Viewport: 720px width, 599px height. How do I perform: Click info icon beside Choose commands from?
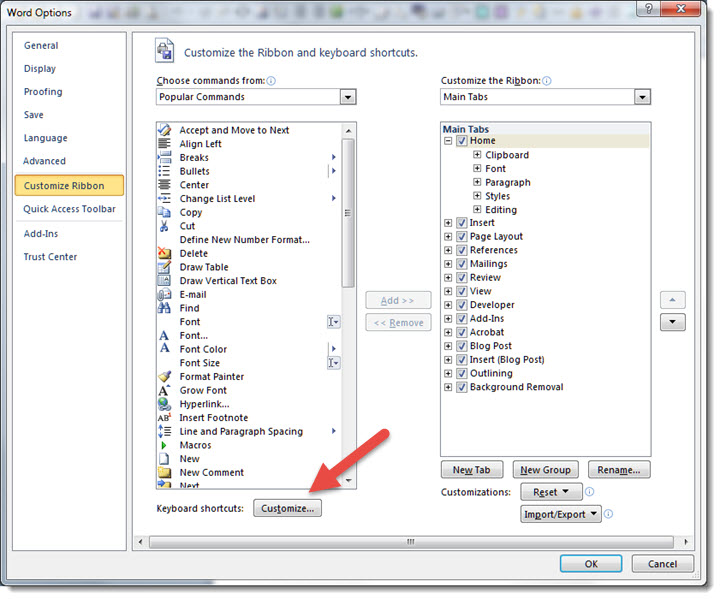pos(271,81)
